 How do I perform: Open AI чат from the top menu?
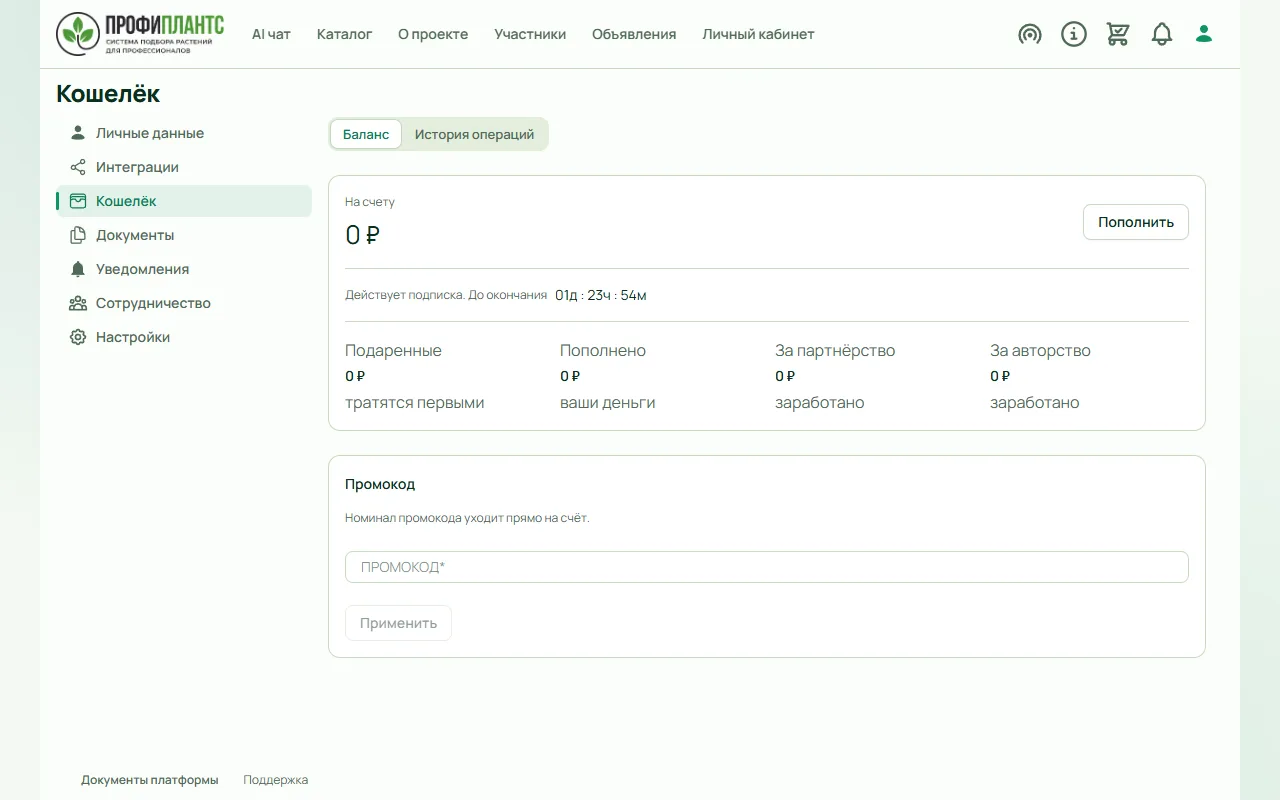point(271,34)
